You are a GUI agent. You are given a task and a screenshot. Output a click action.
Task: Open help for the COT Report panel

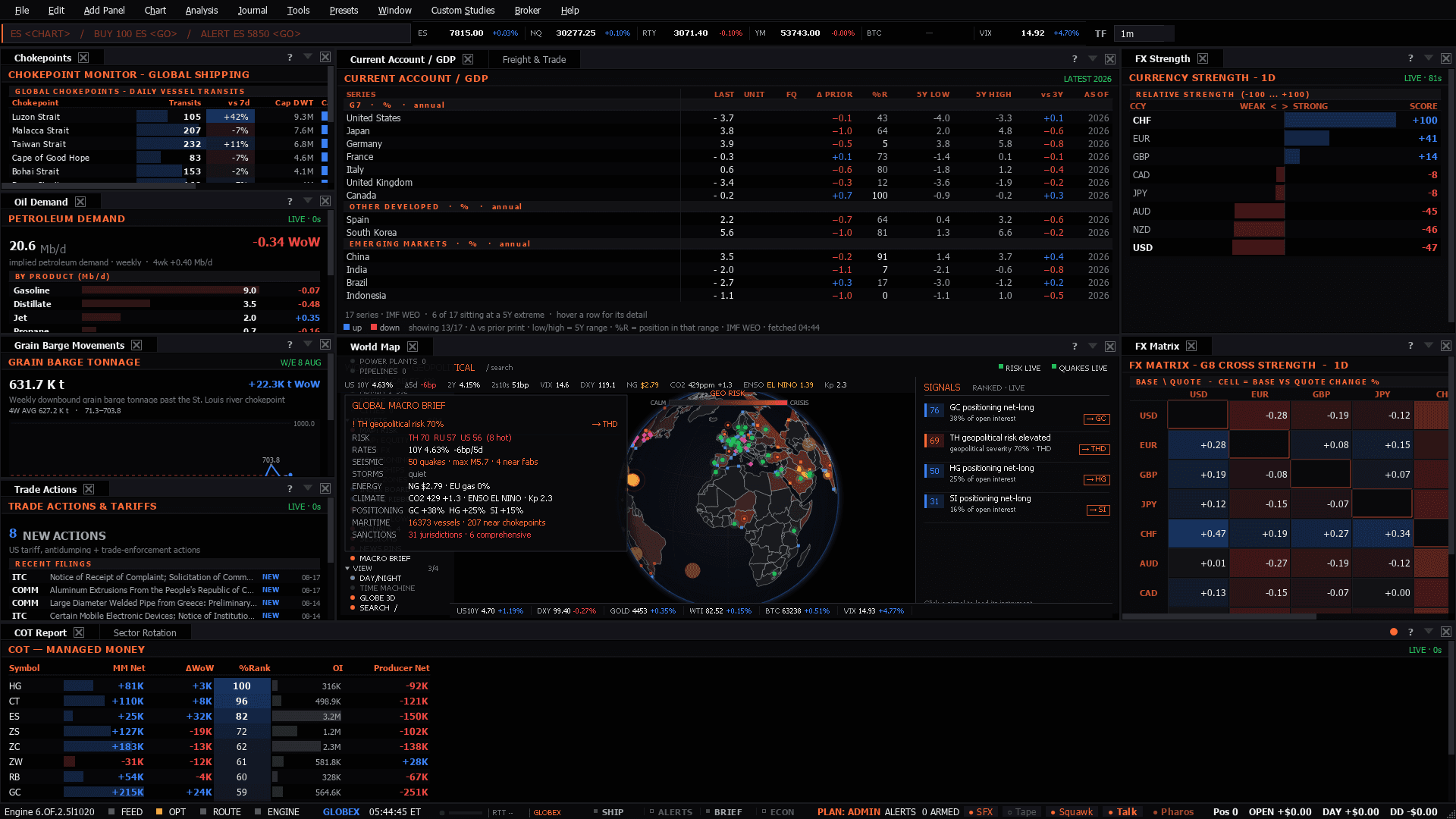(1410, 632)
